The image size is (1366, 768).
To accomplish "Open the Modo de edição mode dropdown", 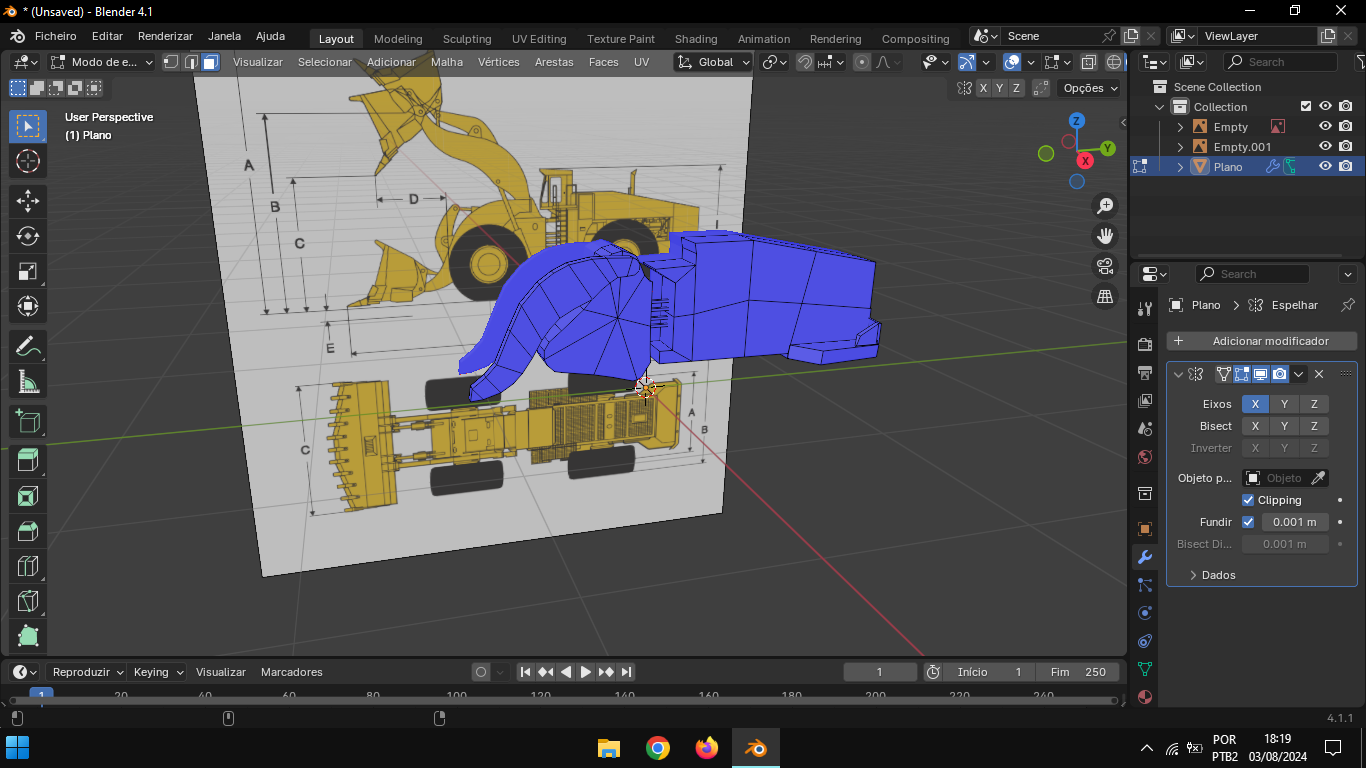I will (x=102, y=62).
